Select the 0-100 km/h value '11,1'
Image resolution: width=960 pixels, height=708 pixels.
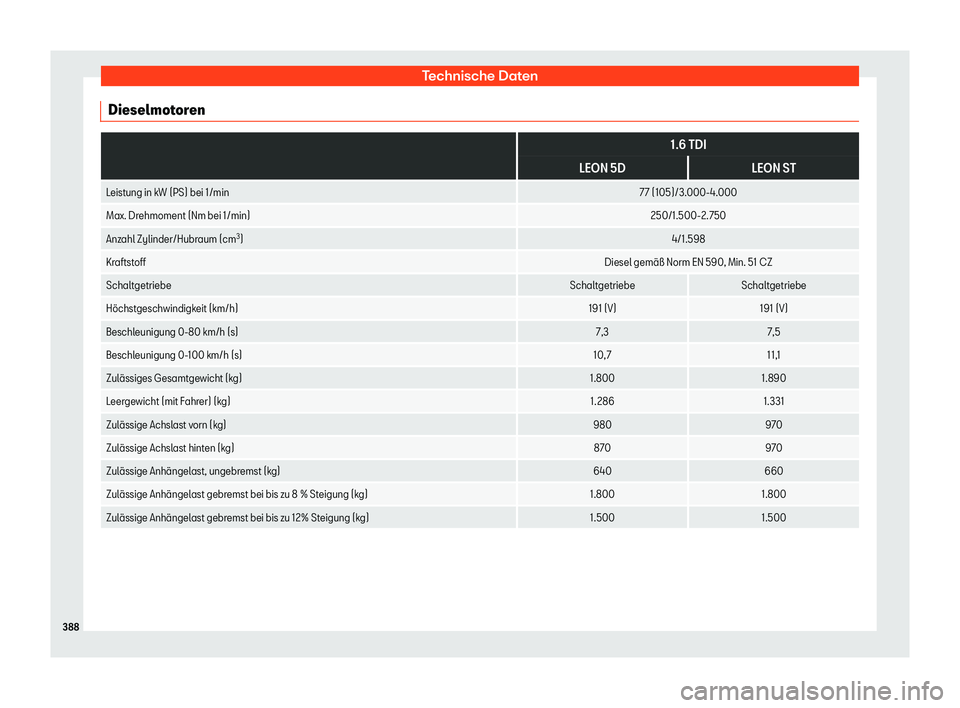[x=773, y=355]
